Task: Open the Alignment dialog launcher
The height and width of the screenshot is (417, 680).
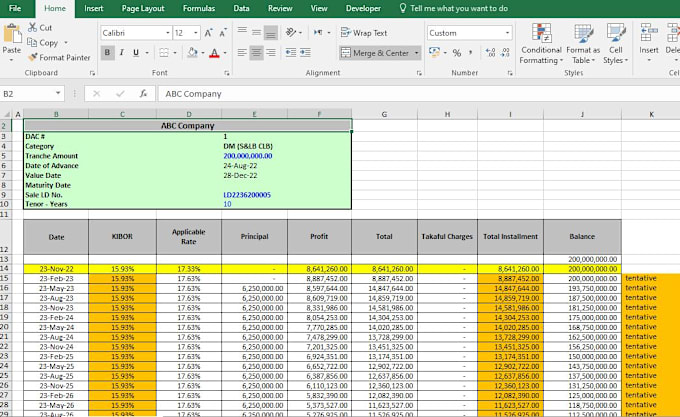Action: (419, 73)
